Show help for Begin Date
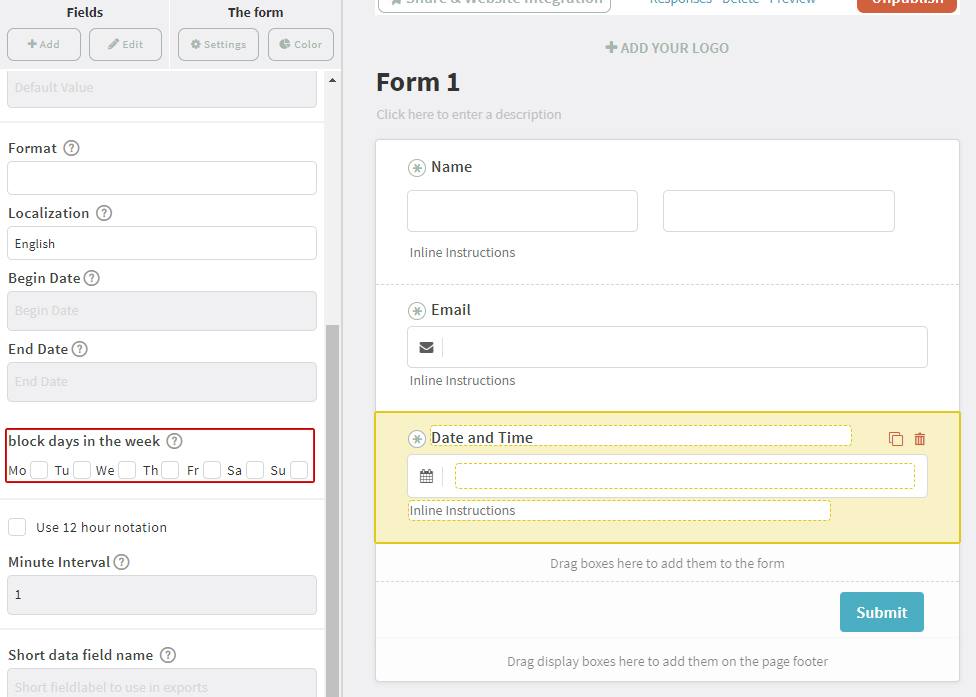 point(92,278)
